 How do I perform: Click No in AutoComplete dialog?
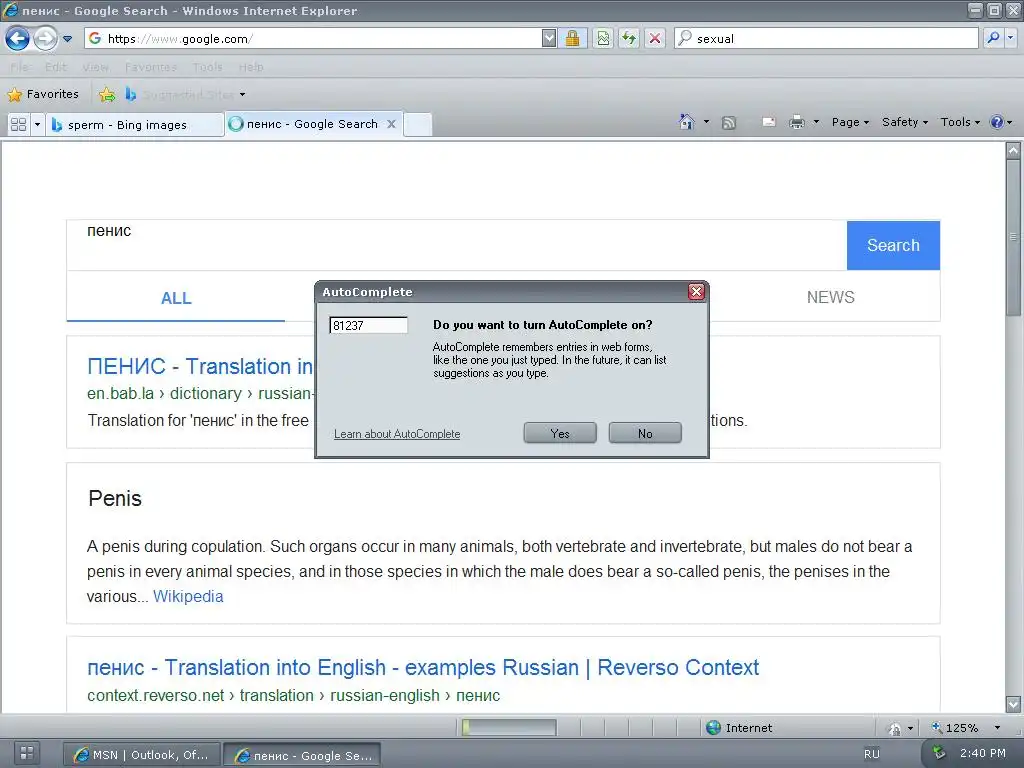click(x=645, y=433)
